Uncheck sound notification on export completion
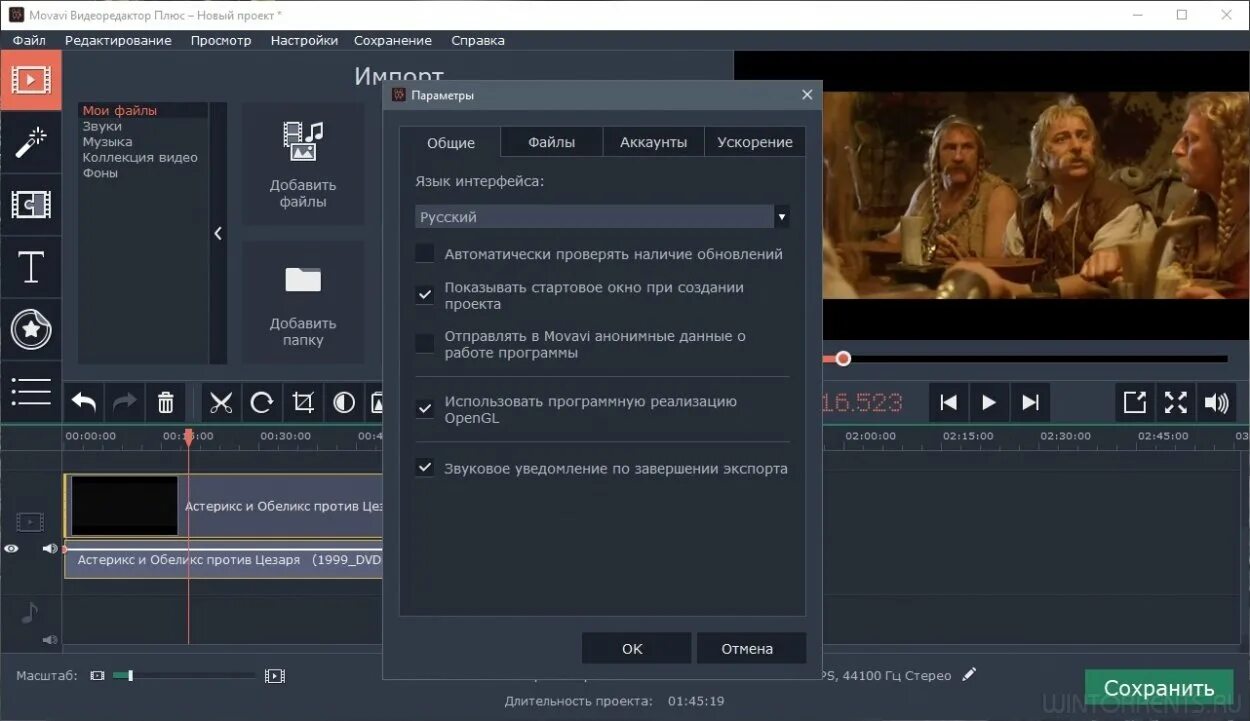1250x721 pixels. [425, 468]
